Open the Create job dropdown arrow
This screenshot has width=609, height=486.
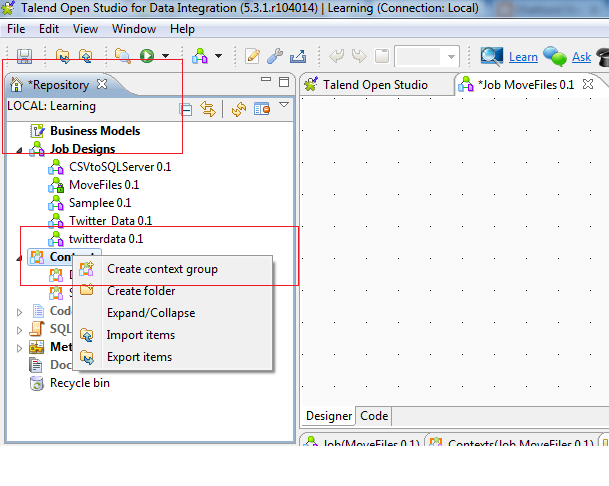[x=219, y=56]
